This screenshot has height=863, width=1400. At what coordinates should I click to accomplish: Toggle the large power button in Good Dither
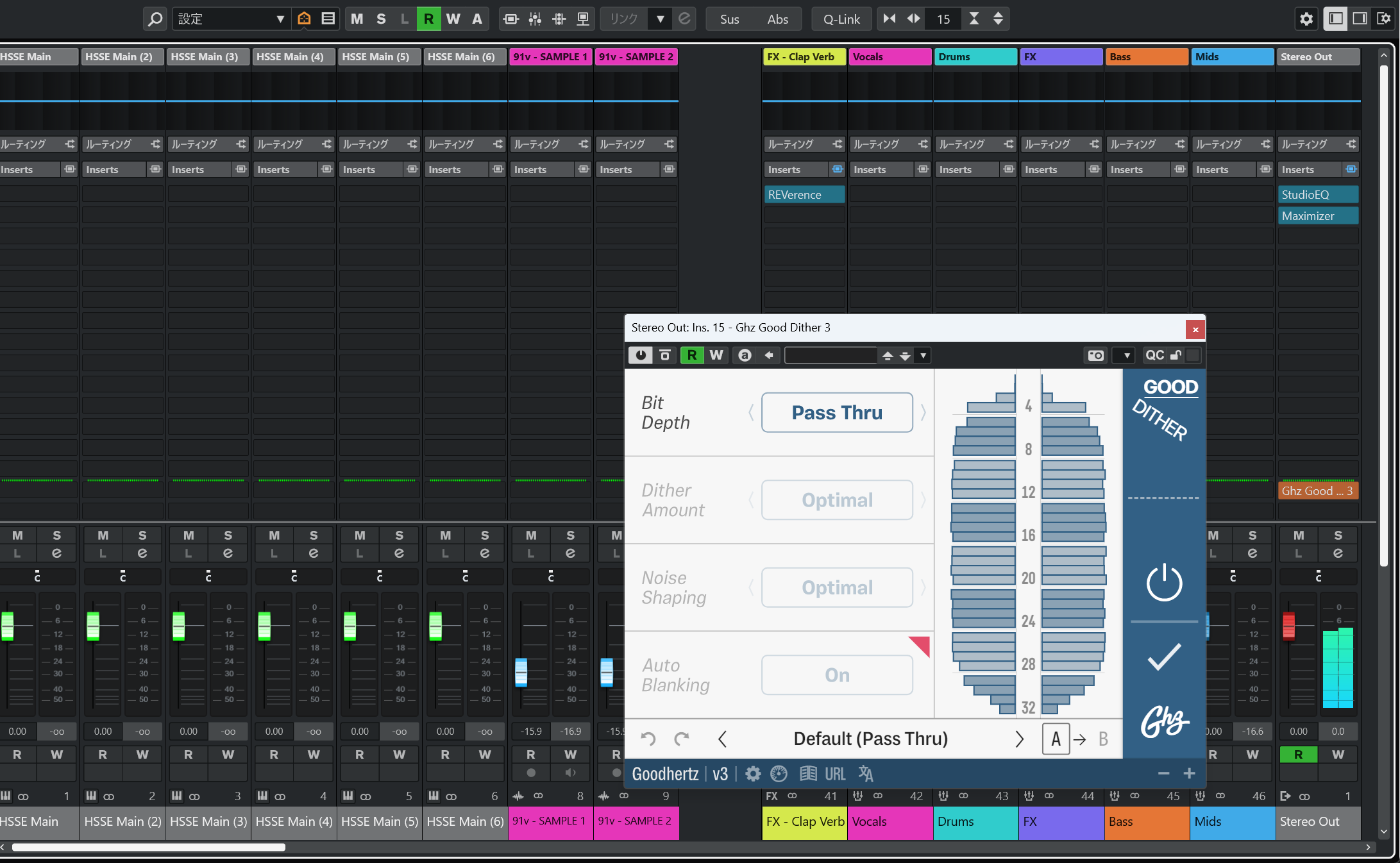pos(1164,583)
